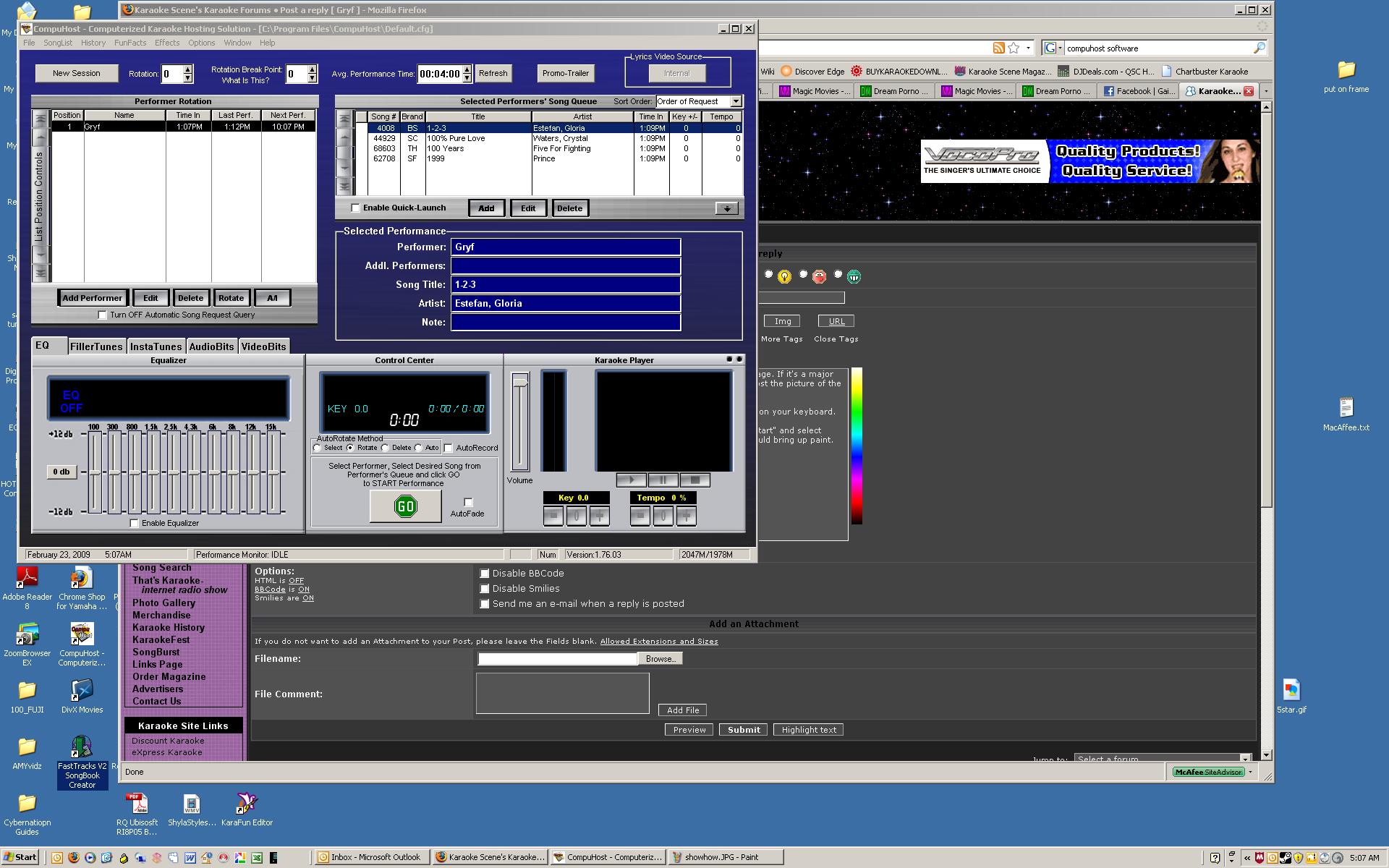Screen dimensions: 1389x868
Task: Enable the AutoRecord checkbox
Action: tap(449, 448)
